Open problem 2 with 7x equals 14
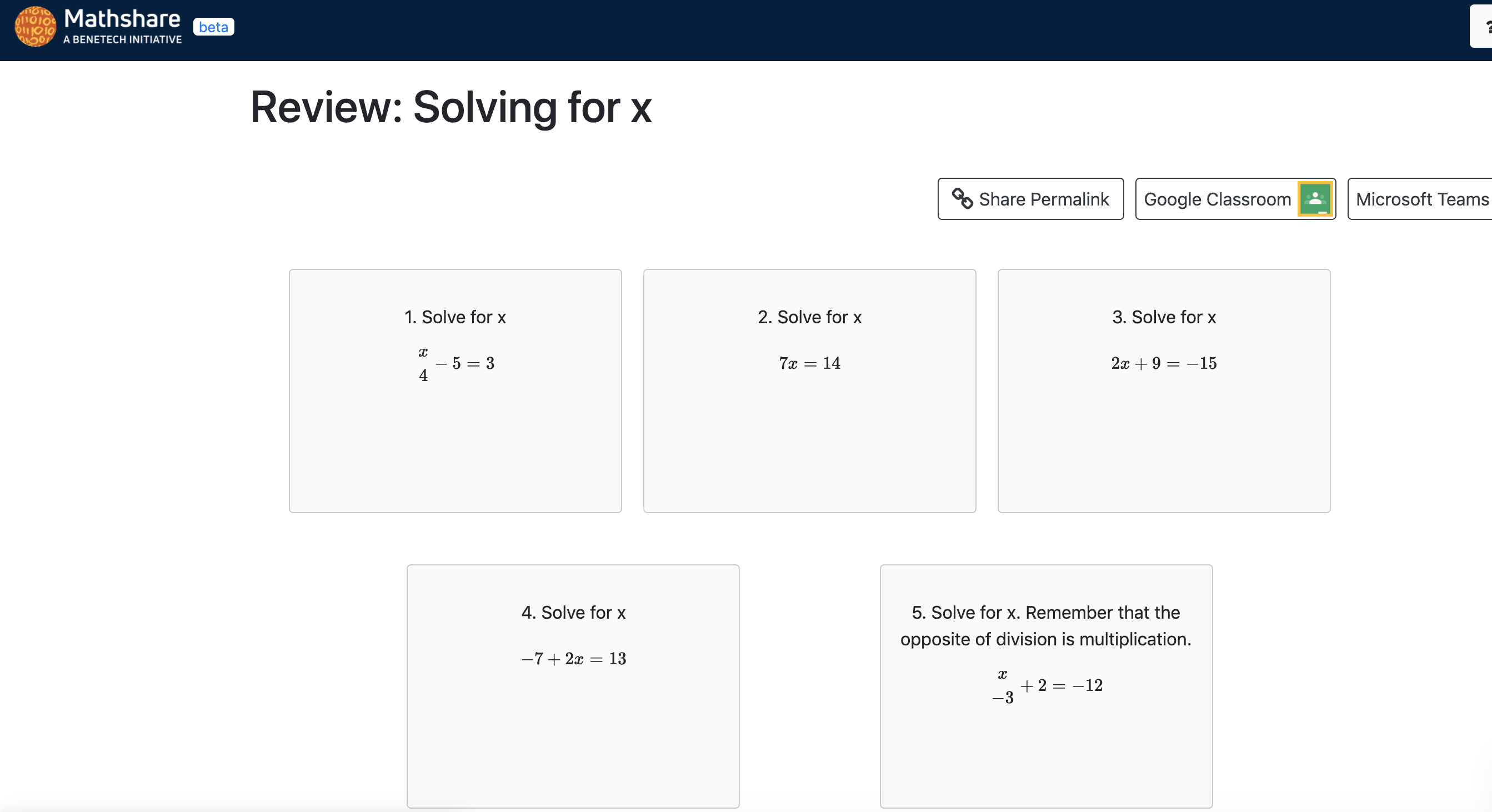Screen dimensions: 1492x812 click(x=809, y=391)
